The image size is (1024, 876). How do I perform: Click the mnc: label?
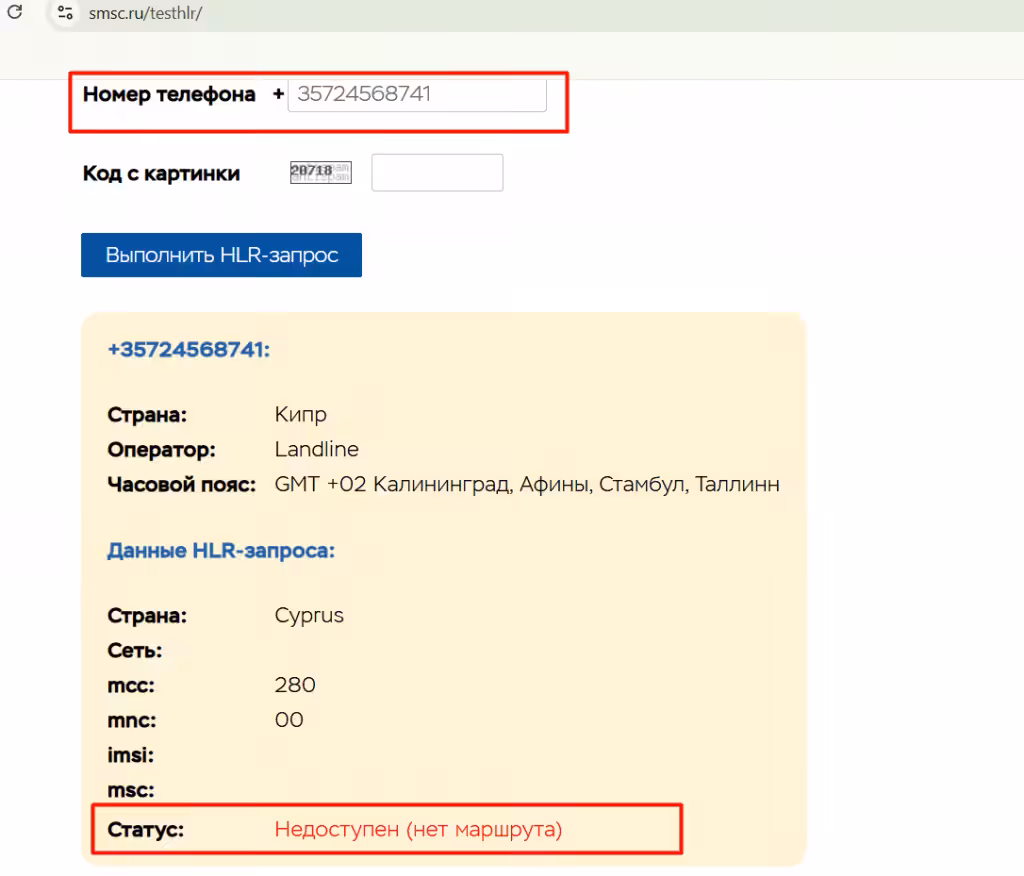pos(132,721)
